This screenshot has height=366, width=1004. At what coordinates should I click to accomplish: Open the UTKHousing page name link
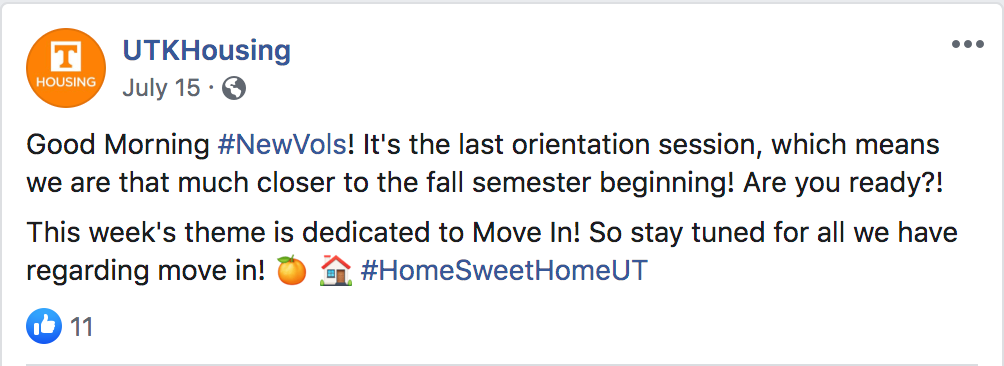[x=207, y=51]
